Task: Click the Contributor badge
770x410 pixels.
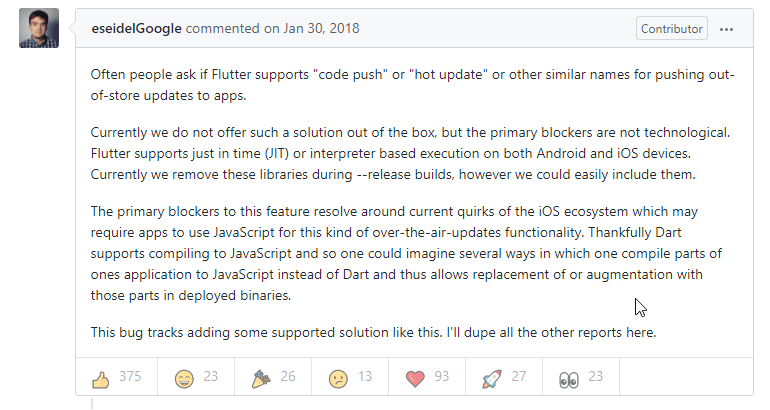Action: [x=671, y=29]
